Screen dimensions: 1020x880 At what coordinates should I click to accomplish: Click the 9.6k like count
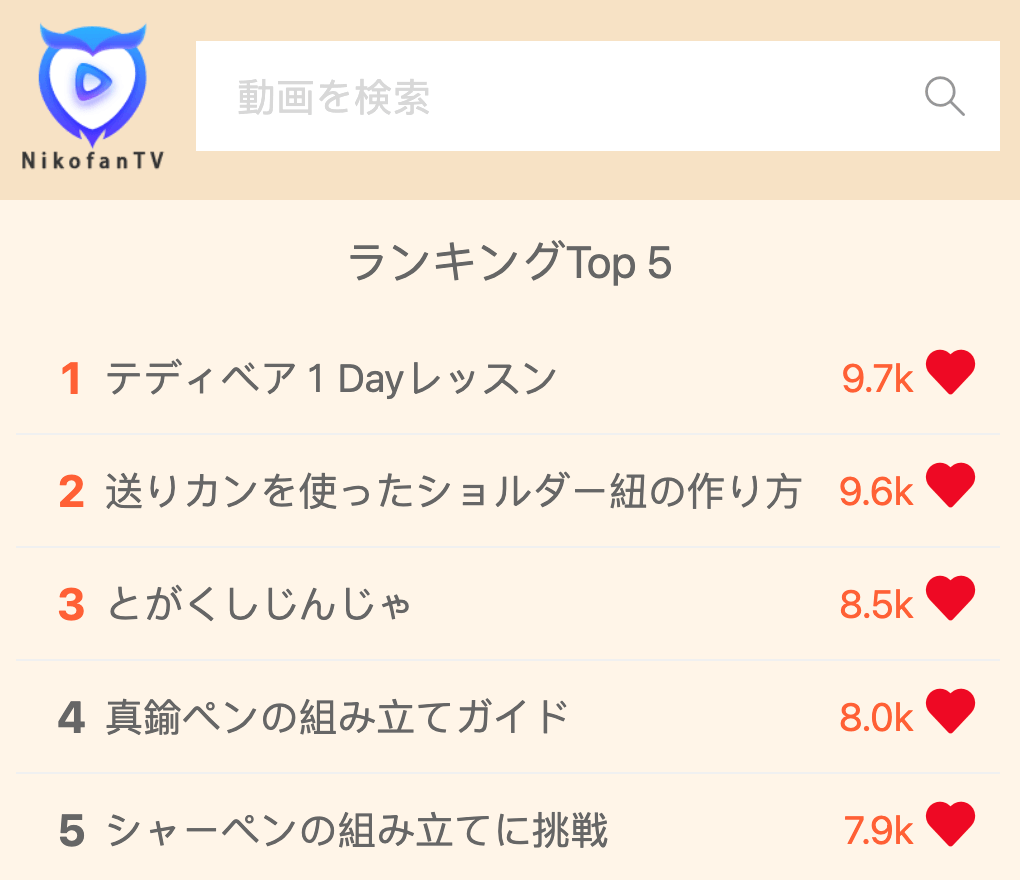click(876, 492)
